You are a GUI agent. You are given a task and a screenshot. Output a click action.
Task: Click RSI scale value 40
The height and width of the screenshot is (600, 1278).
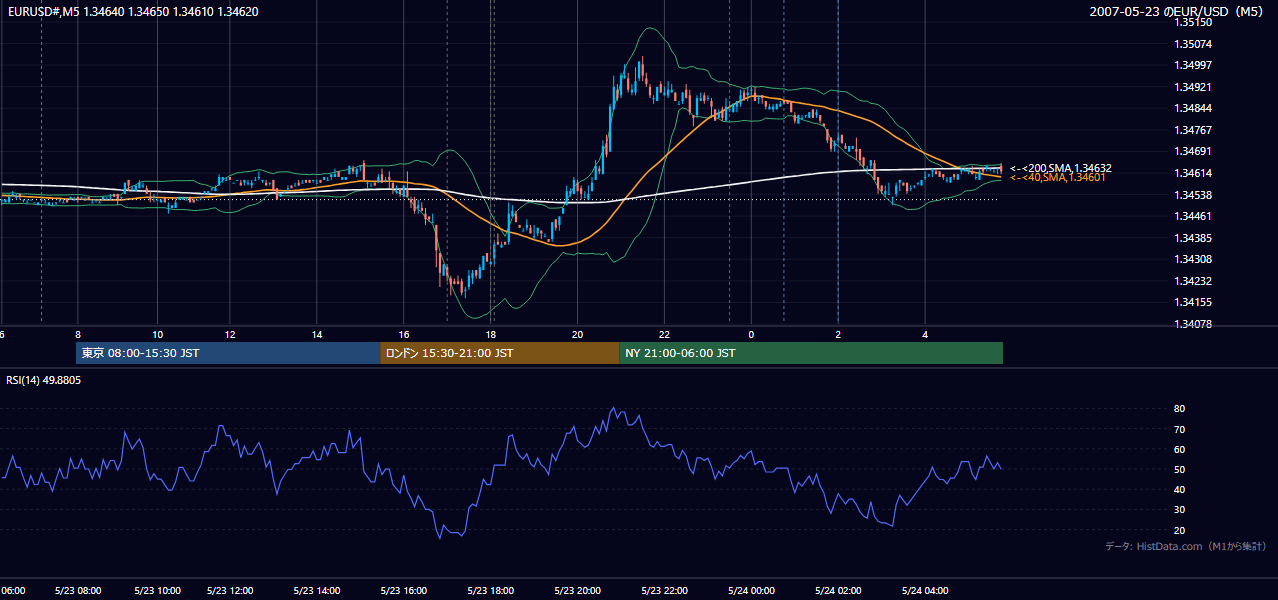(x=1180, y=490)
